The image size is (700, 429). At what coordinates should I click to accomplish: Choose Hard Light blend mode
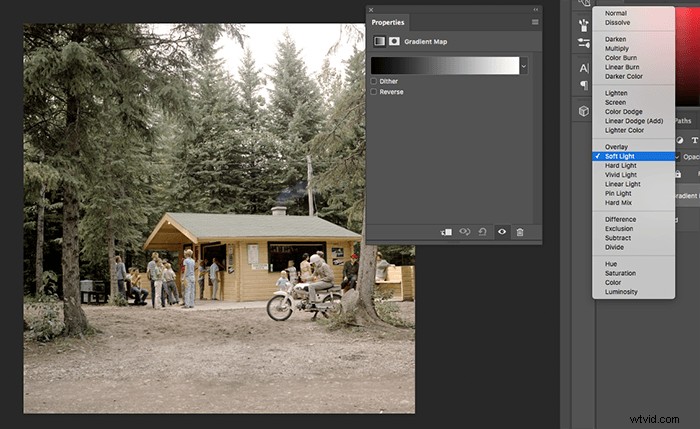(x=633, y=166)
